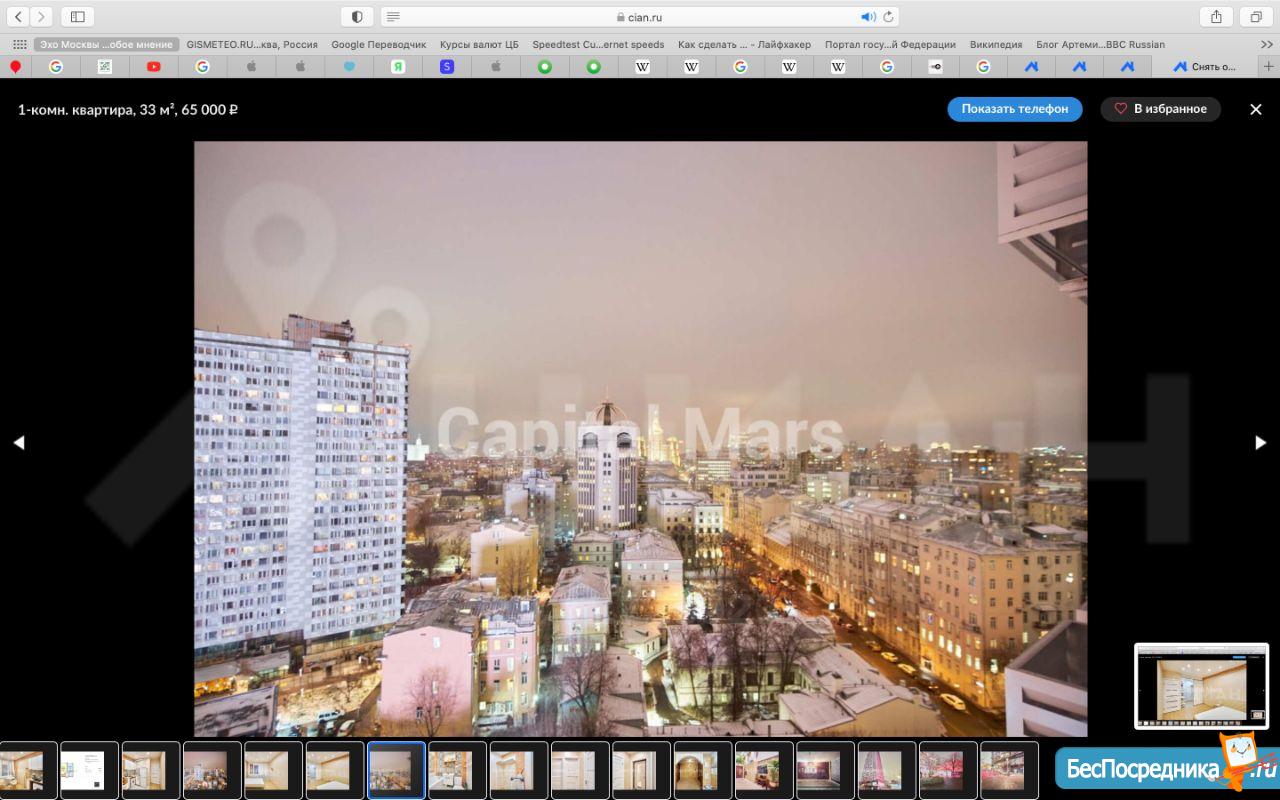
Task: Close the photo gallery viewer
Action: click(x=1256, y=109)
